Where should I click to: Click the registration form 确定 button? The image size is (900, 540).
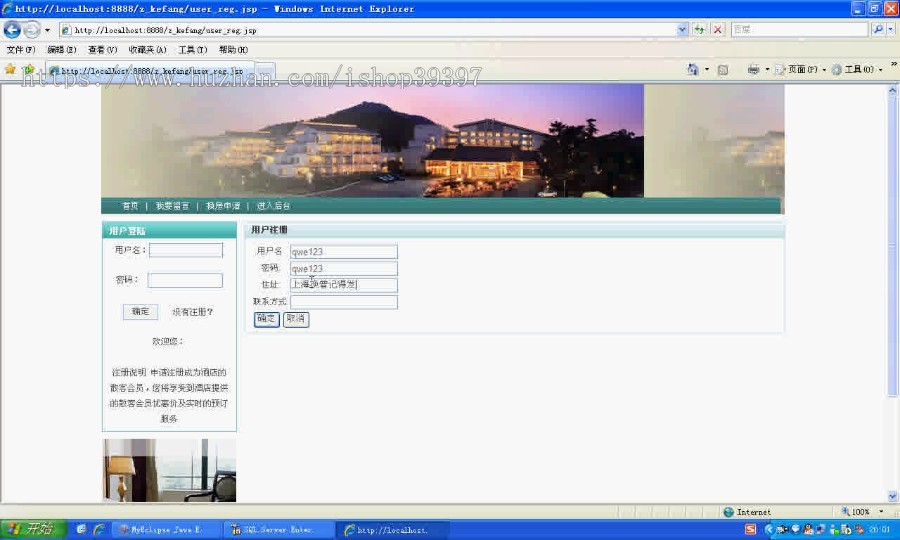coord(266,319)
